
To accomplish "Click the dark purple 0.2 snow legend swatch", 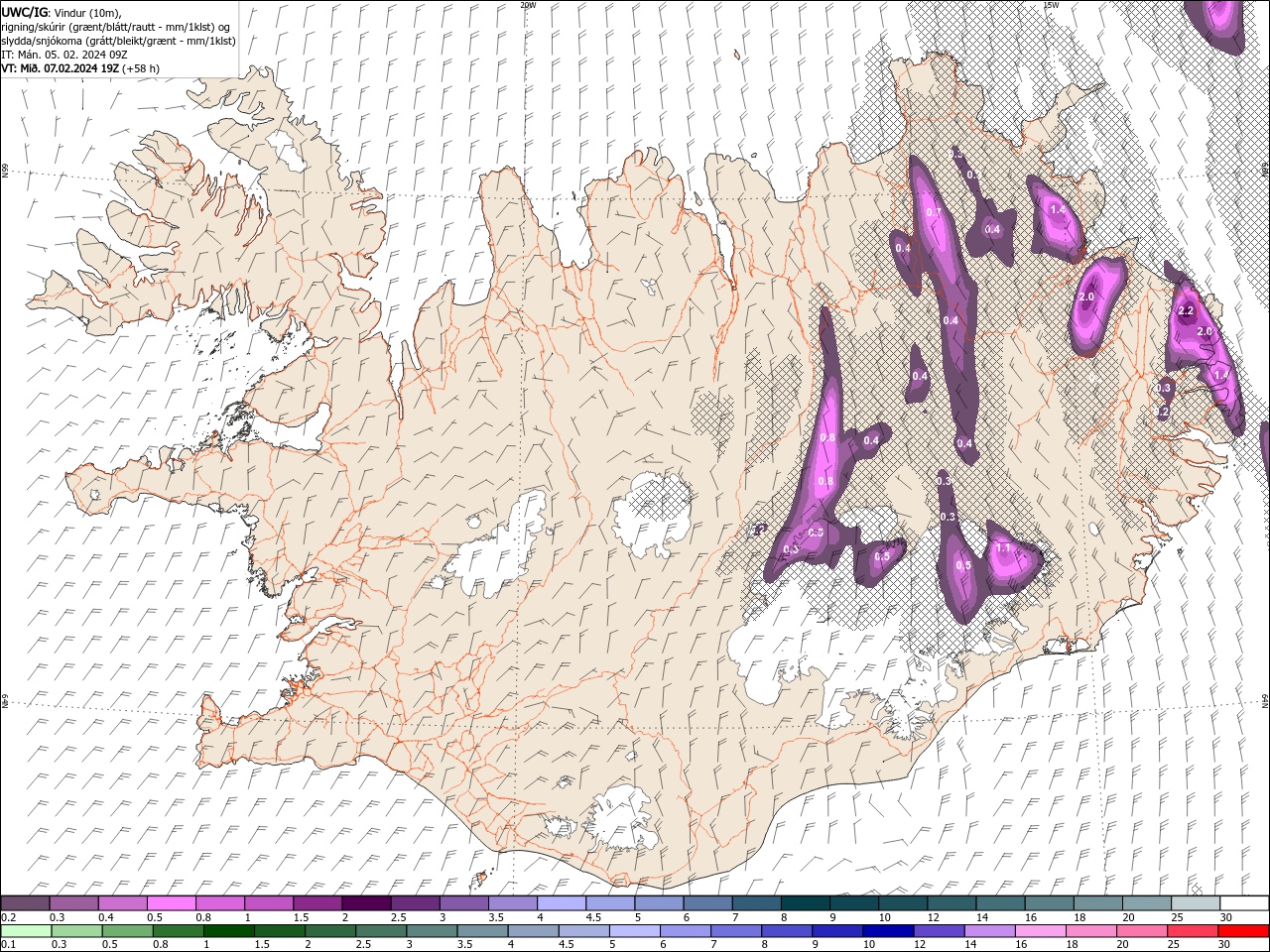I will click(25, 903).
